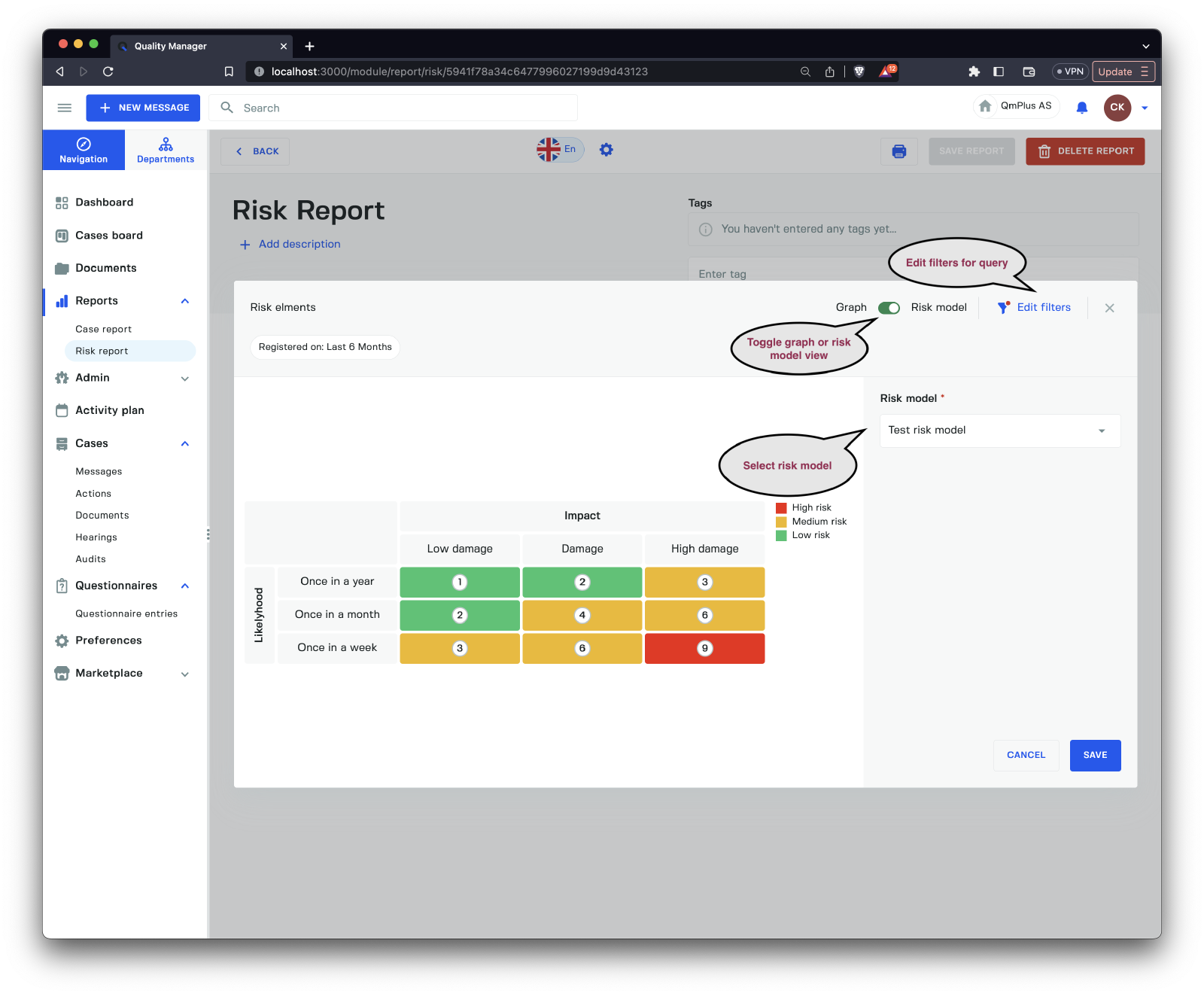Expand the Admin menu section
Viewport: 1204px width, 995px height.
[185, 379]
